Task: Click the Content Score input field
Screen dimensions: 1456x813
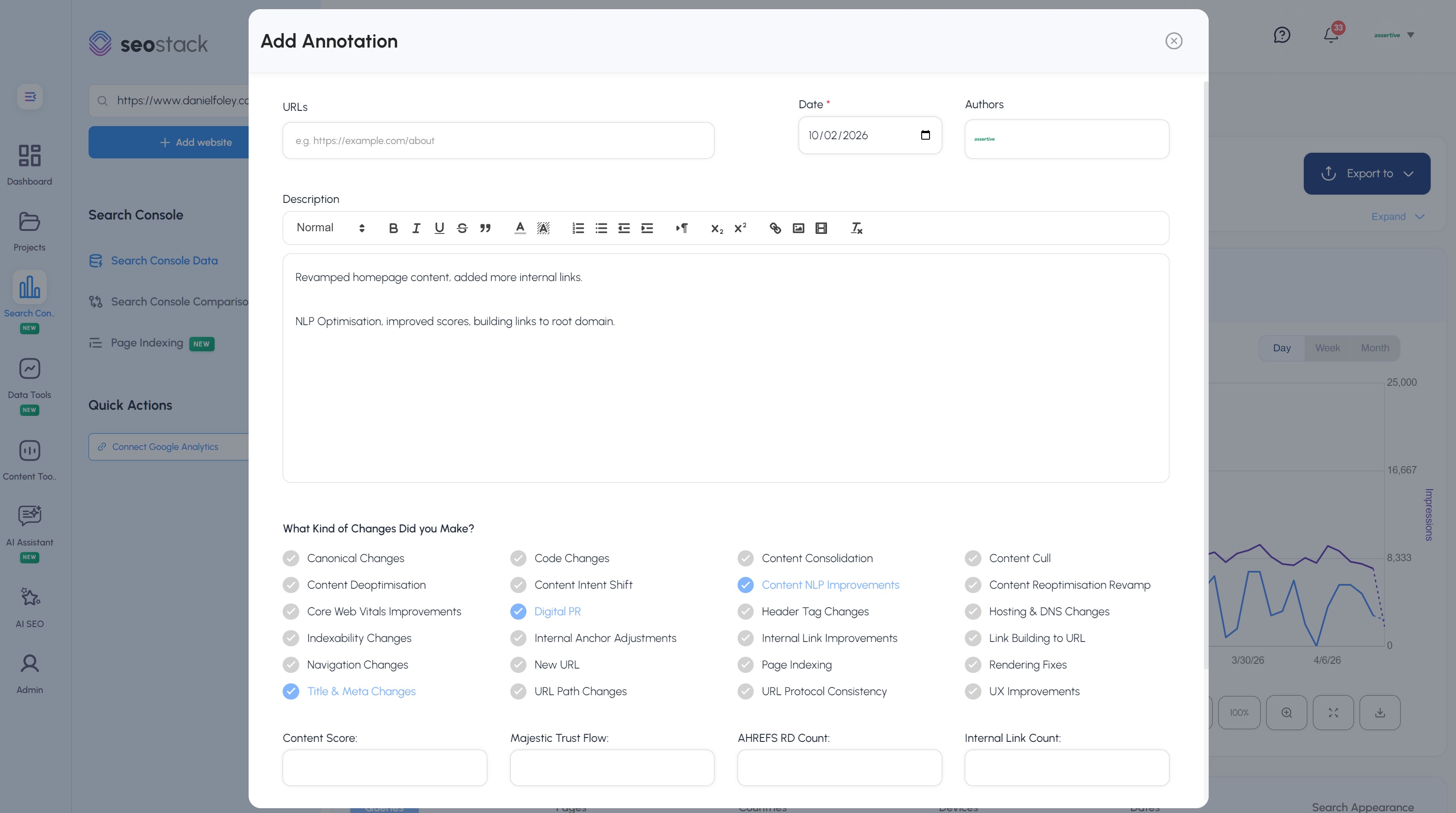Action: (384, 767)
